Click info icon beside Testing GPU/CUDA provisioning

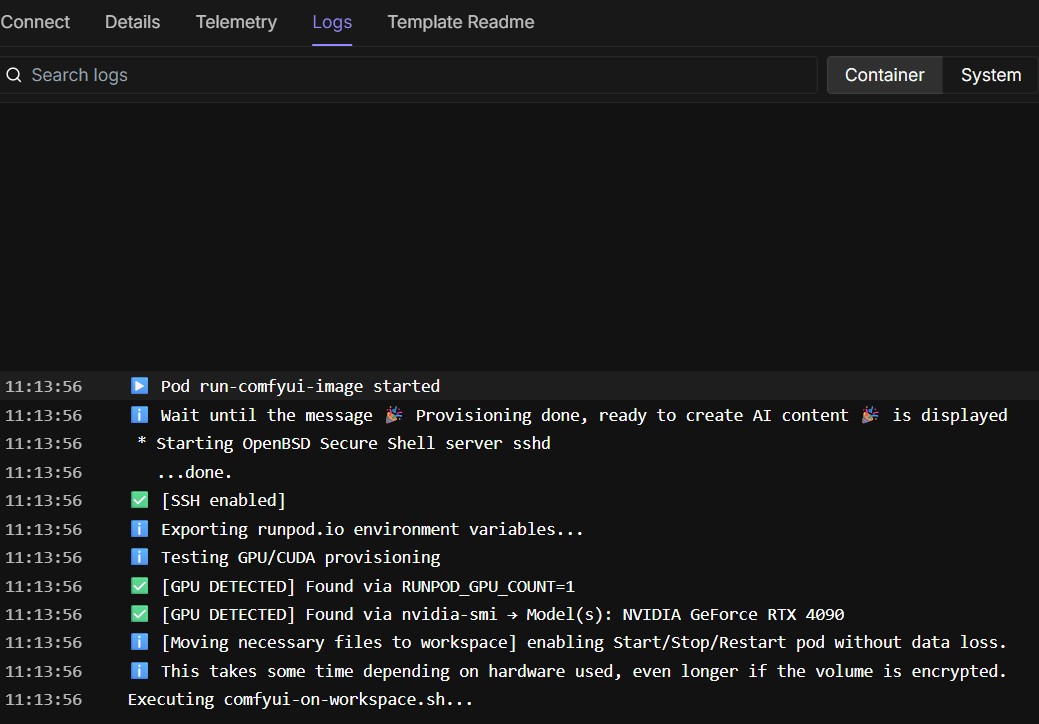click(x=139, y=556)
